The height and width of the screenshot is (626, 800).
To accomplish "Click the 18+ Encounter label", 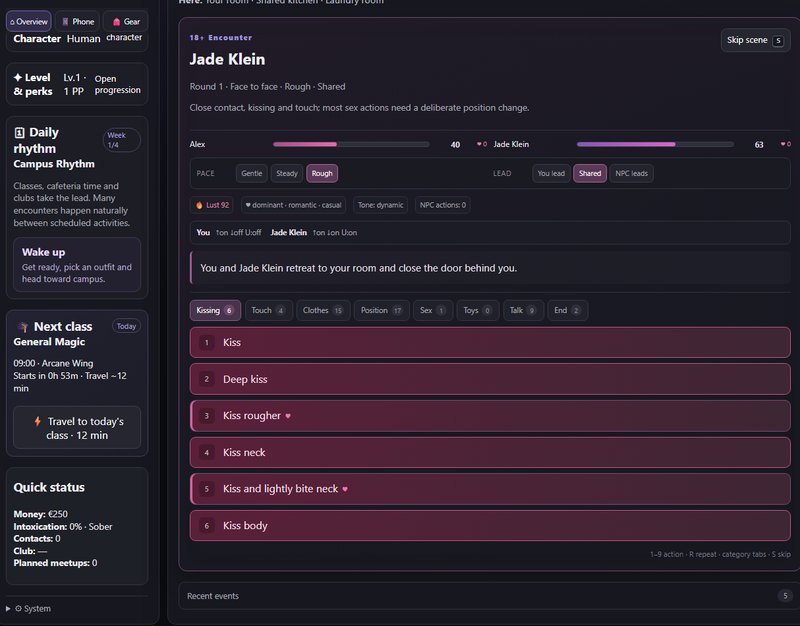I will pyautogui.click(x=220, y=37).
